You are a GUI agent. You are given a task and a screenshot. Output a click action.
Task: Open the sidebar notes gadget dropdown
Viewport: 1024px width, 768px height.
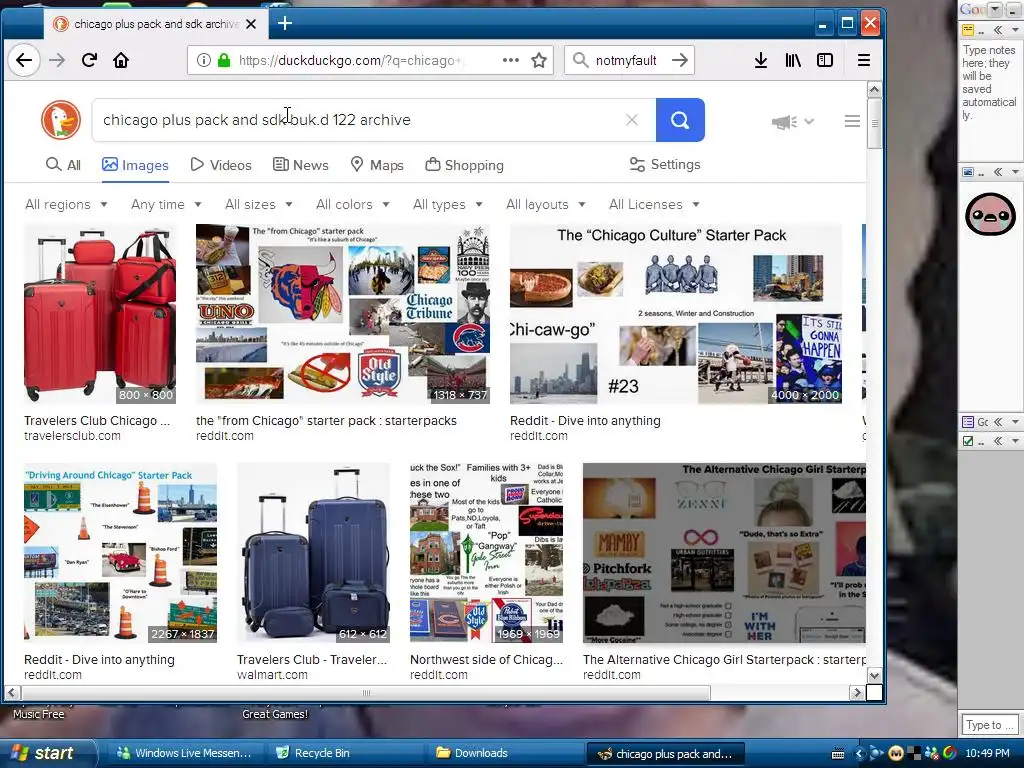click(x=1014, y=30)
